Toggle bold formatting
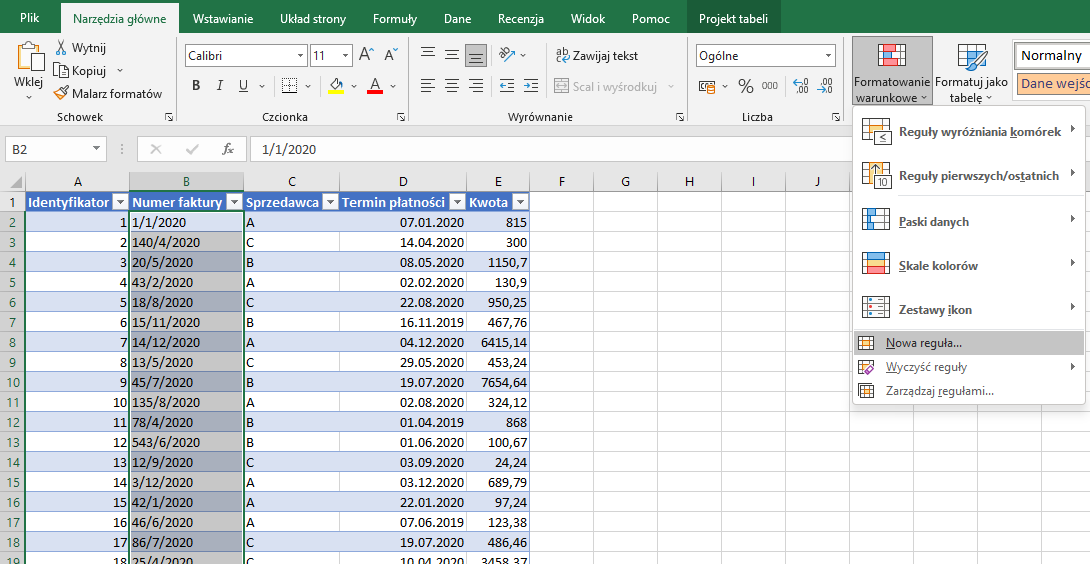The width and height of the screenshot is (1090, 564). (196, 86)
